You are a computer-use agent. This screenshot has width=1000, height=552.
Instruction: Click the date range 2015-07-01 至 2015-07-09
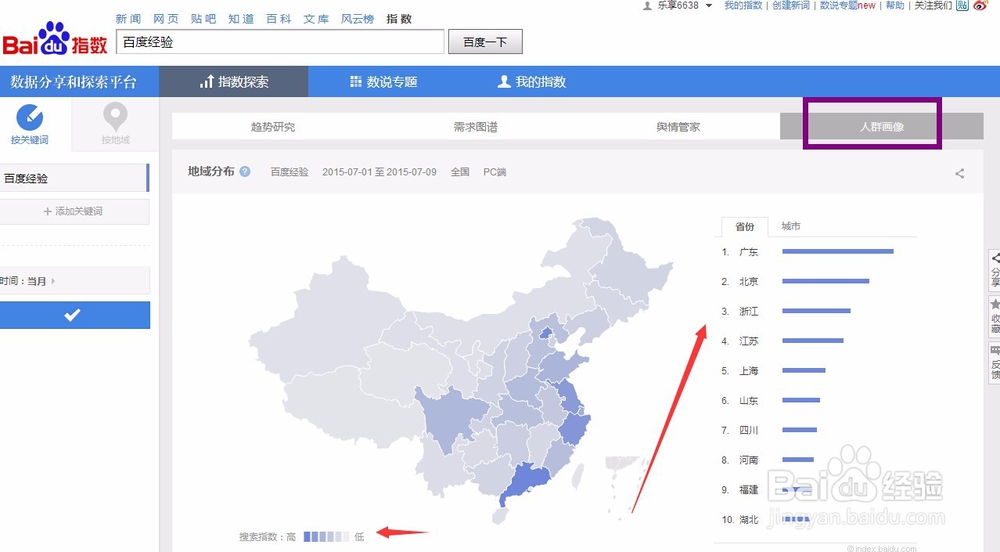click(x=379, y=172)
